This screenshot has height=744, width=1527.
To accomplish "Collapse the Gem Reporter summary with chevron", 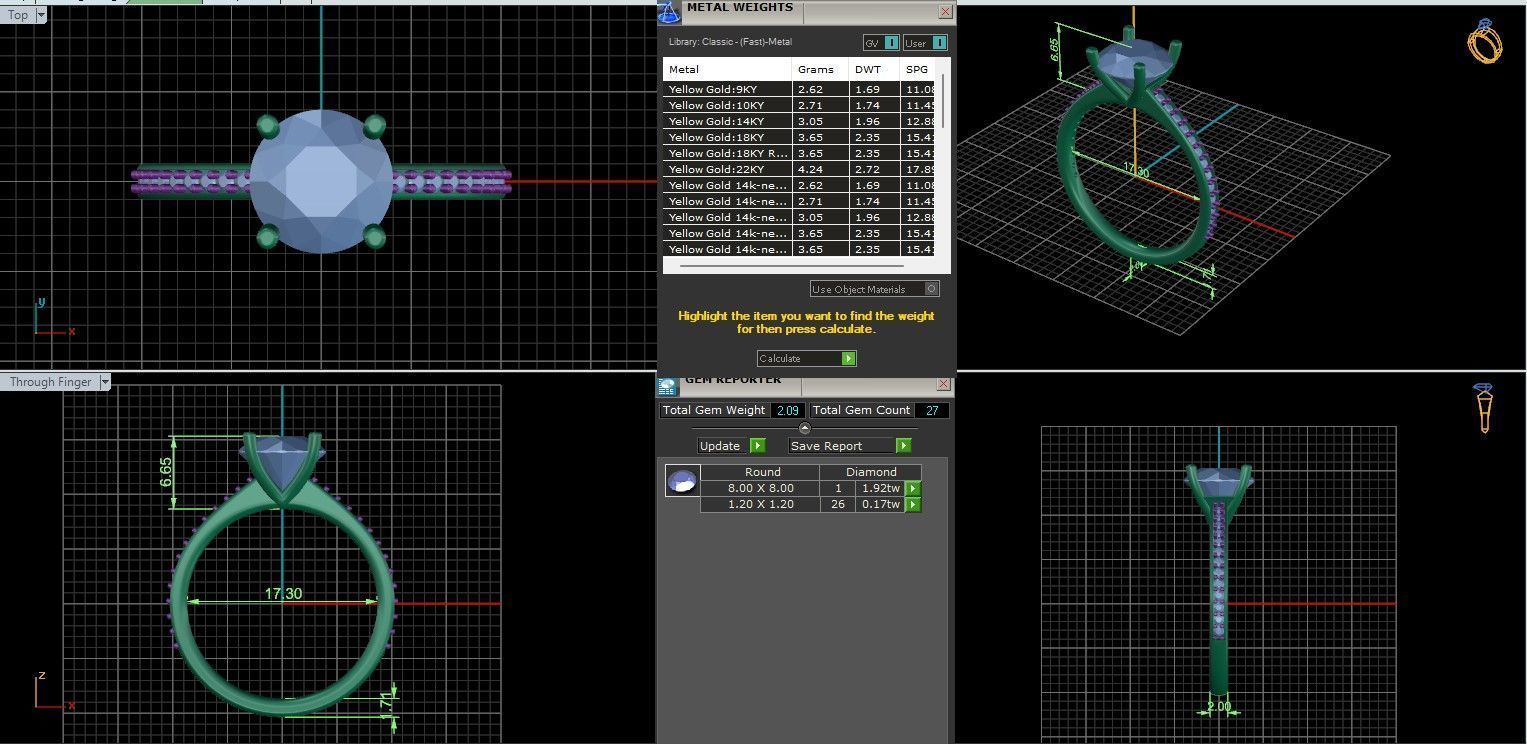I will [805, 428].
